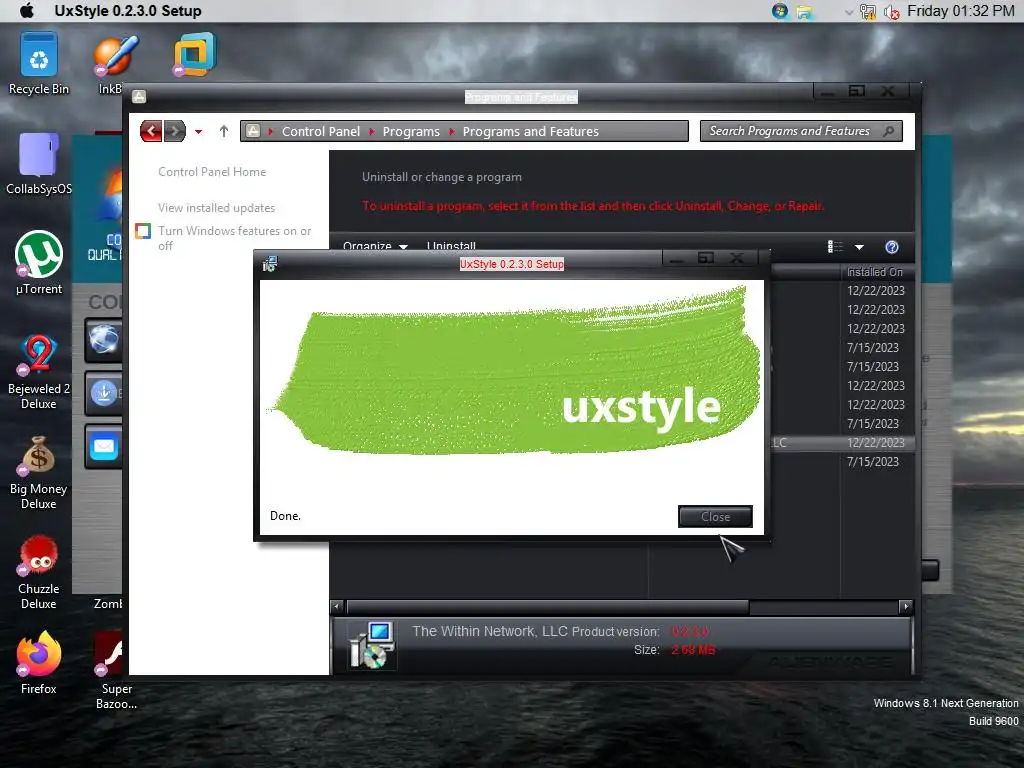Image resolution: width=1024 pixels, height=768 pixels.
Task: Click the UxStyle Setup title bar installer icon
Action: coord(270,264)
